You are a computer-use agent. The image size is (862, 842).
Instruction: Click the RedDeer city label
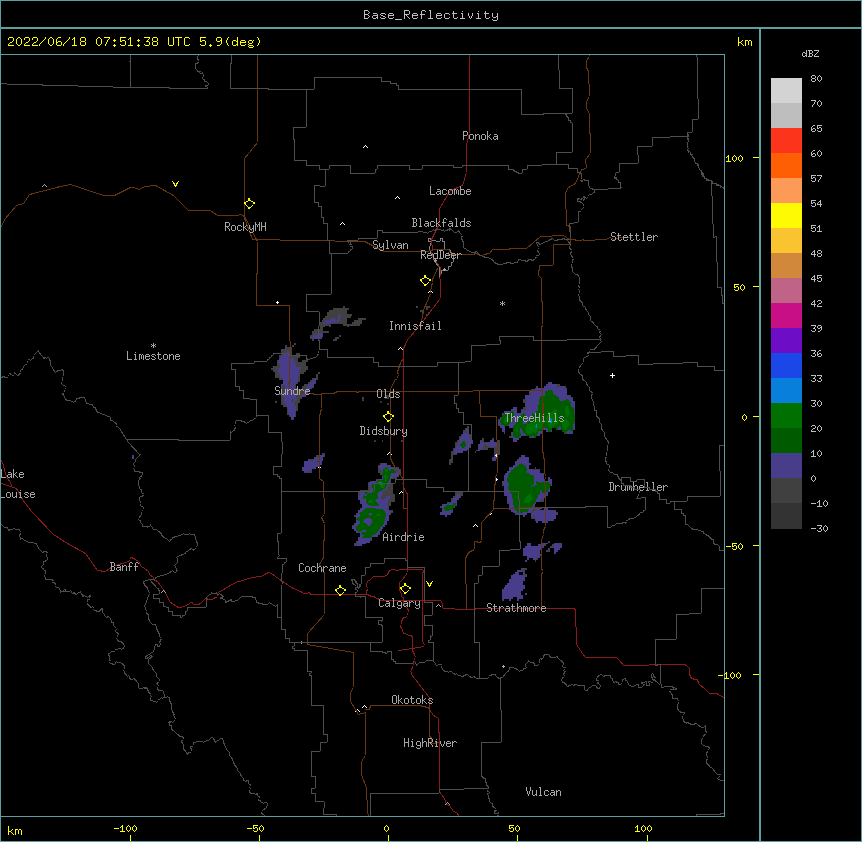tap(440, 255)
